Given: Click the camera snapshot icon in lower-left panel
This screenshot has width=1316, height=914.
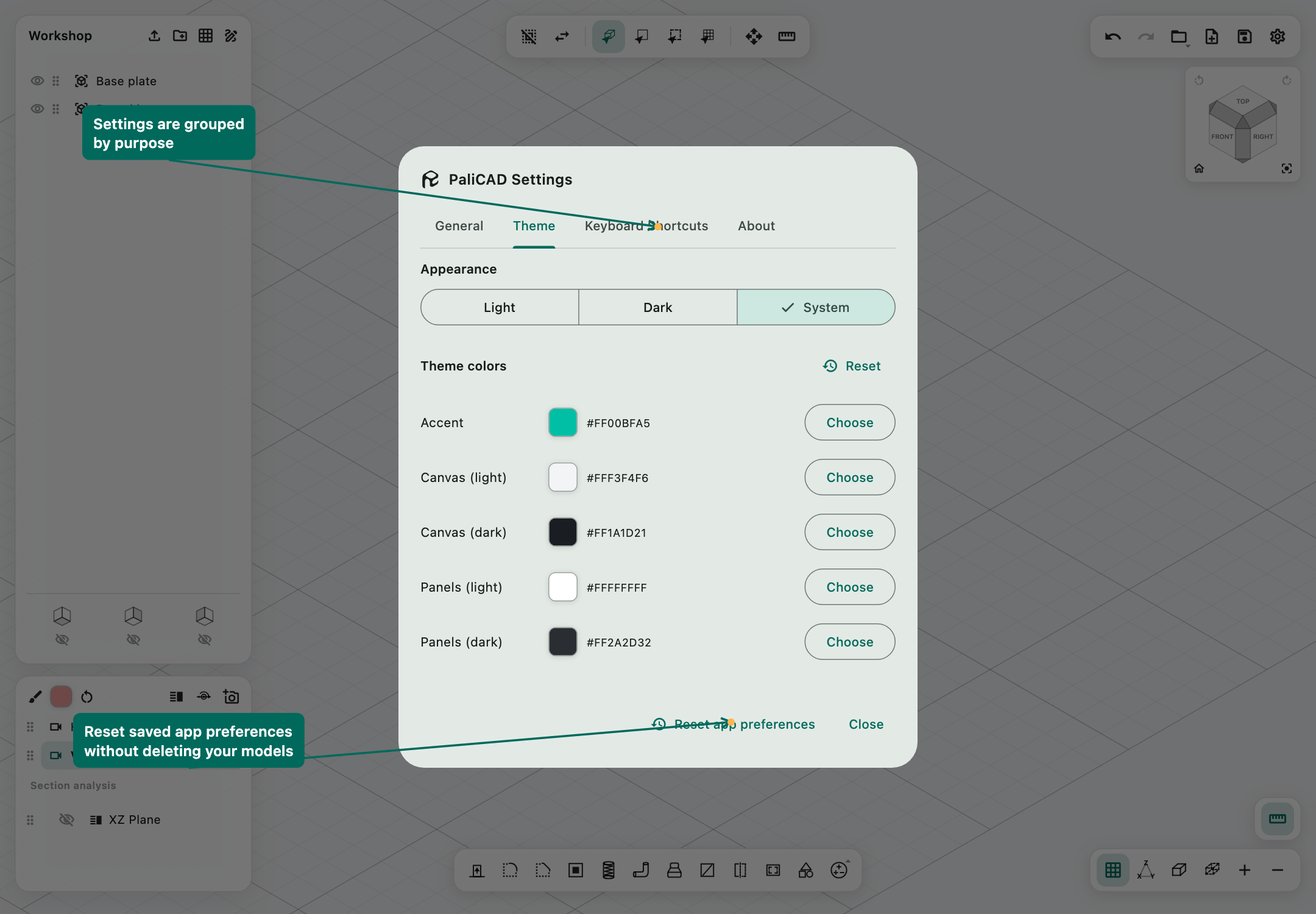Looking at the screenshot, I should click(x=231, y=696).
